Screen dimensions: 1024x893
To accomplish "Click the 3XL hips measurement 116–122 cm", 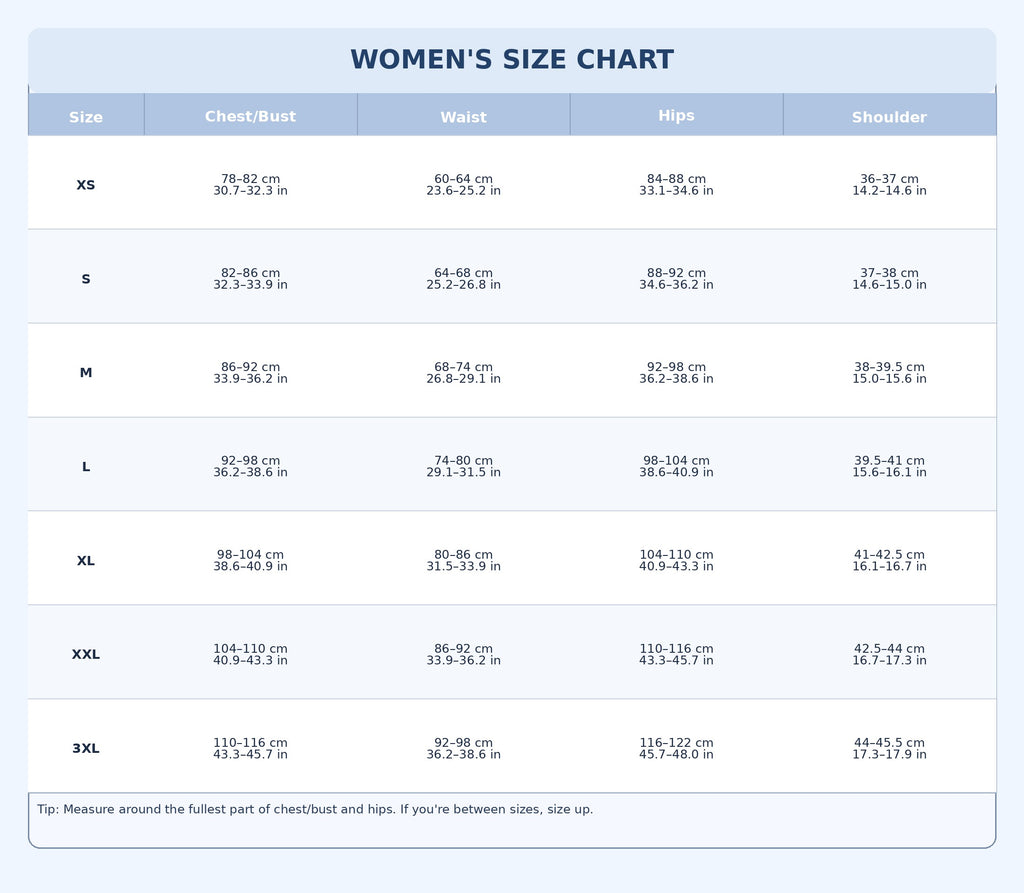I will 676,743.
